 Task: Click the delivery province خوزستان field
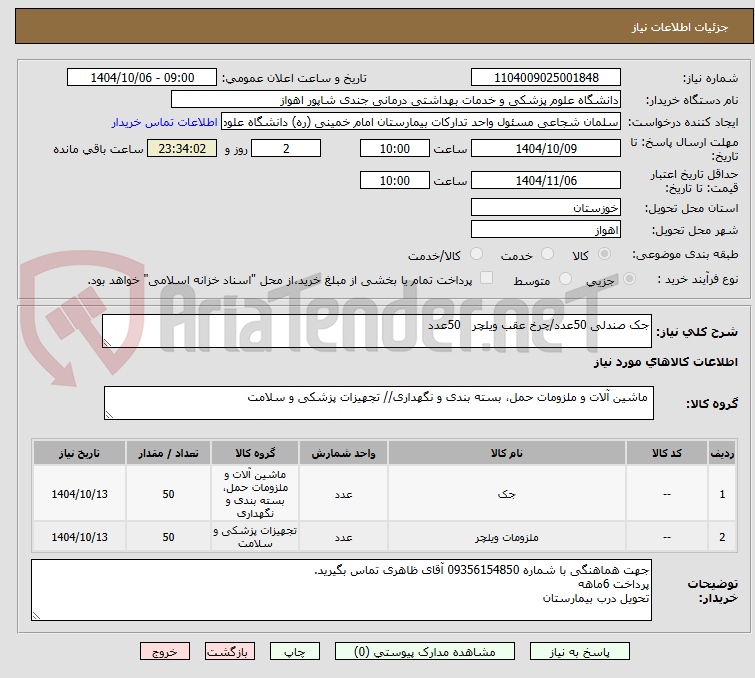pos(546,208)
